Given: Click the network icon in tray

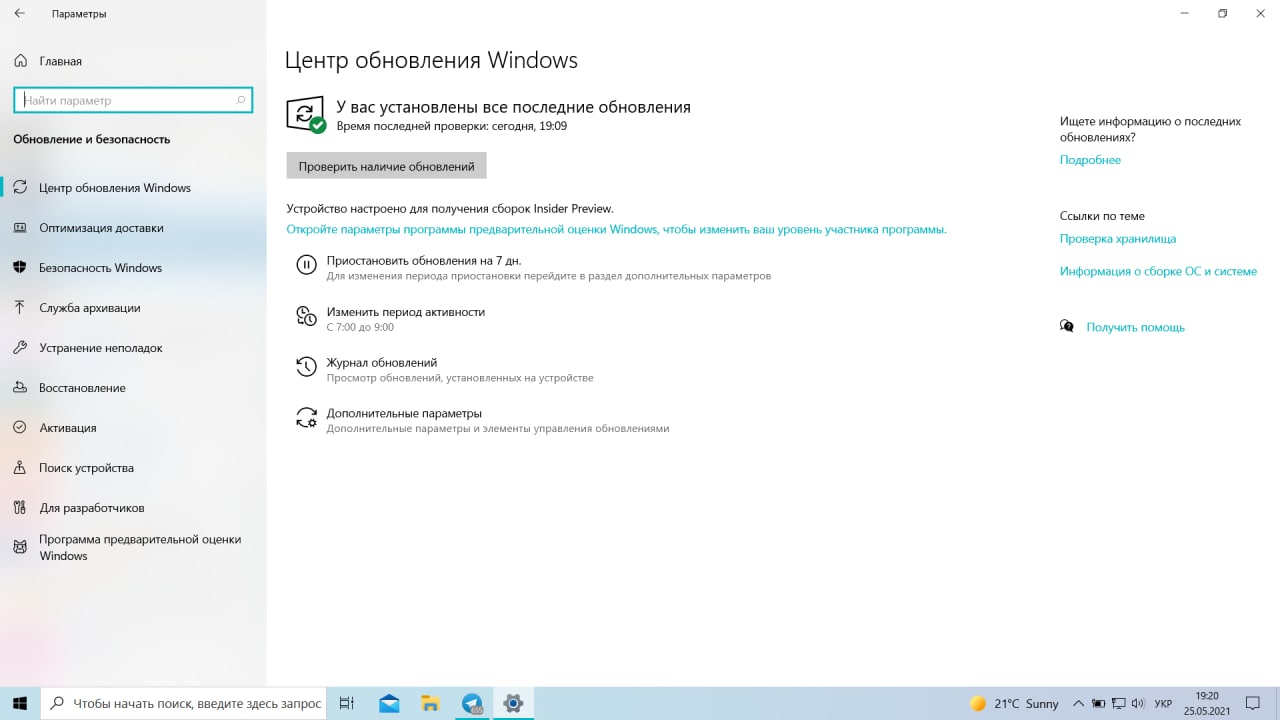Looking at the screenshot, I should [x=1118, y=704].
